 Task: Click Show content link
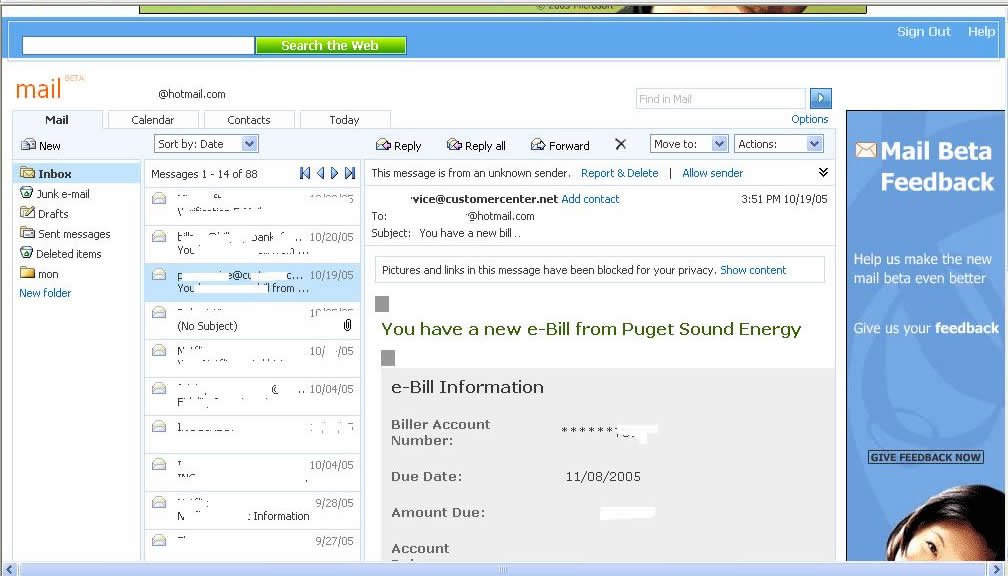[x=753, y=270]
